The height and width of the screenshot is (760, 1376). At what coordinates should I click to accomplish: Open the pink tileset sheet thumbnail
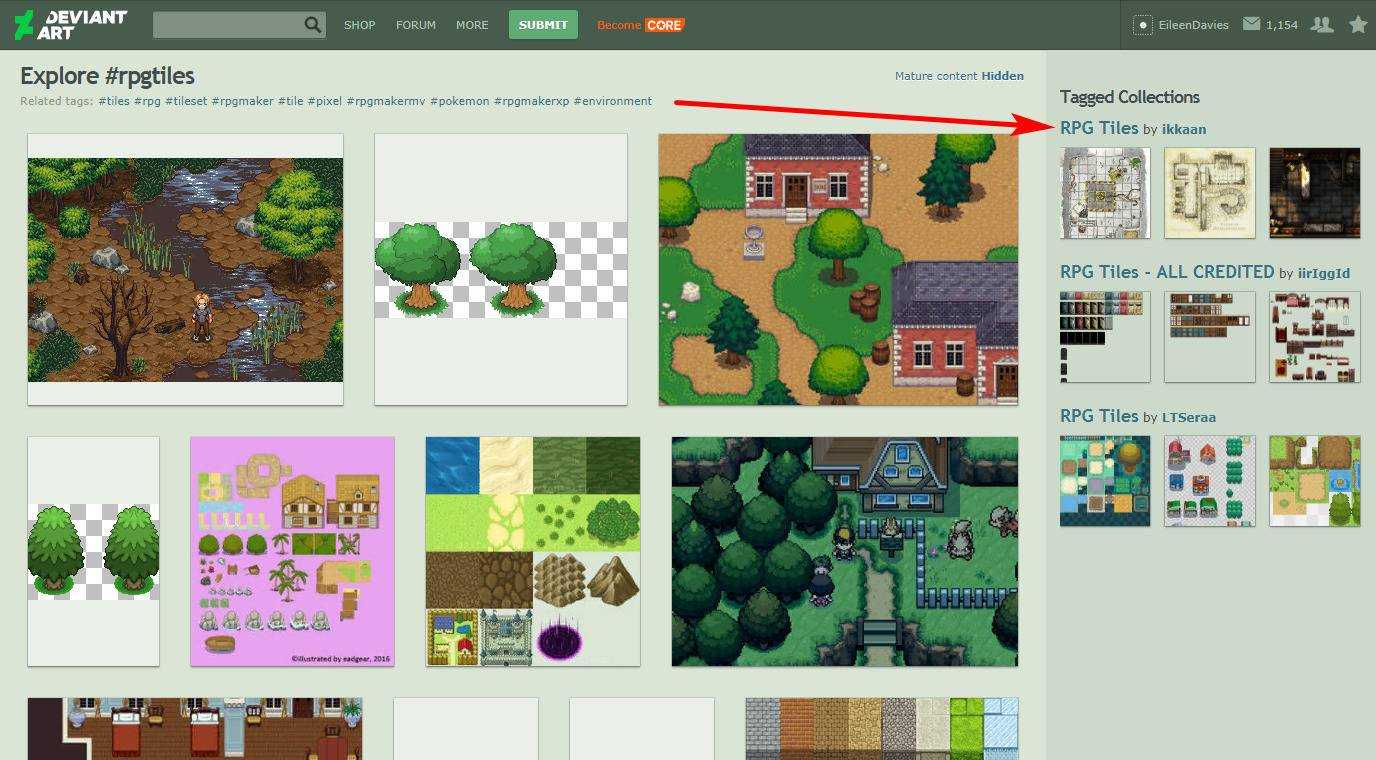292,551
